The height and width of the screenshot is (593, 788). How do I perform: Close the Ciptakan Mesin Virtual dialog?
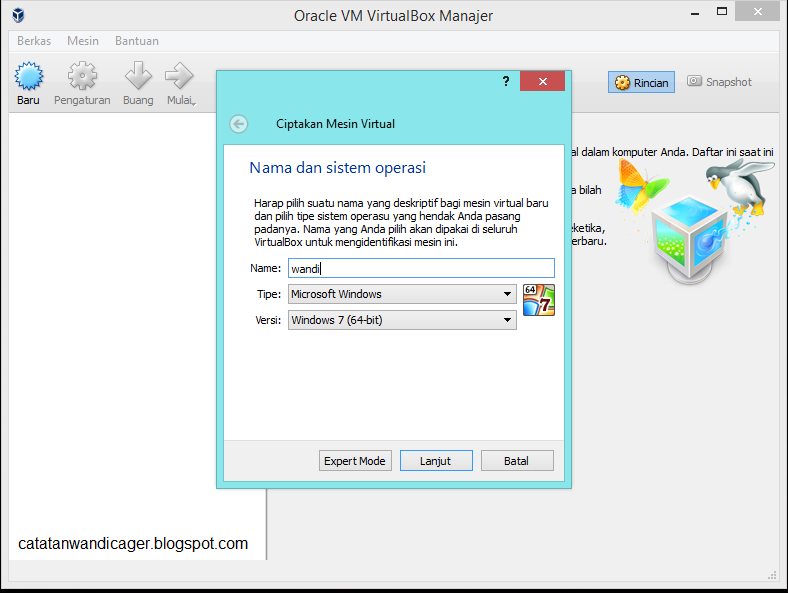pos(542,81)
